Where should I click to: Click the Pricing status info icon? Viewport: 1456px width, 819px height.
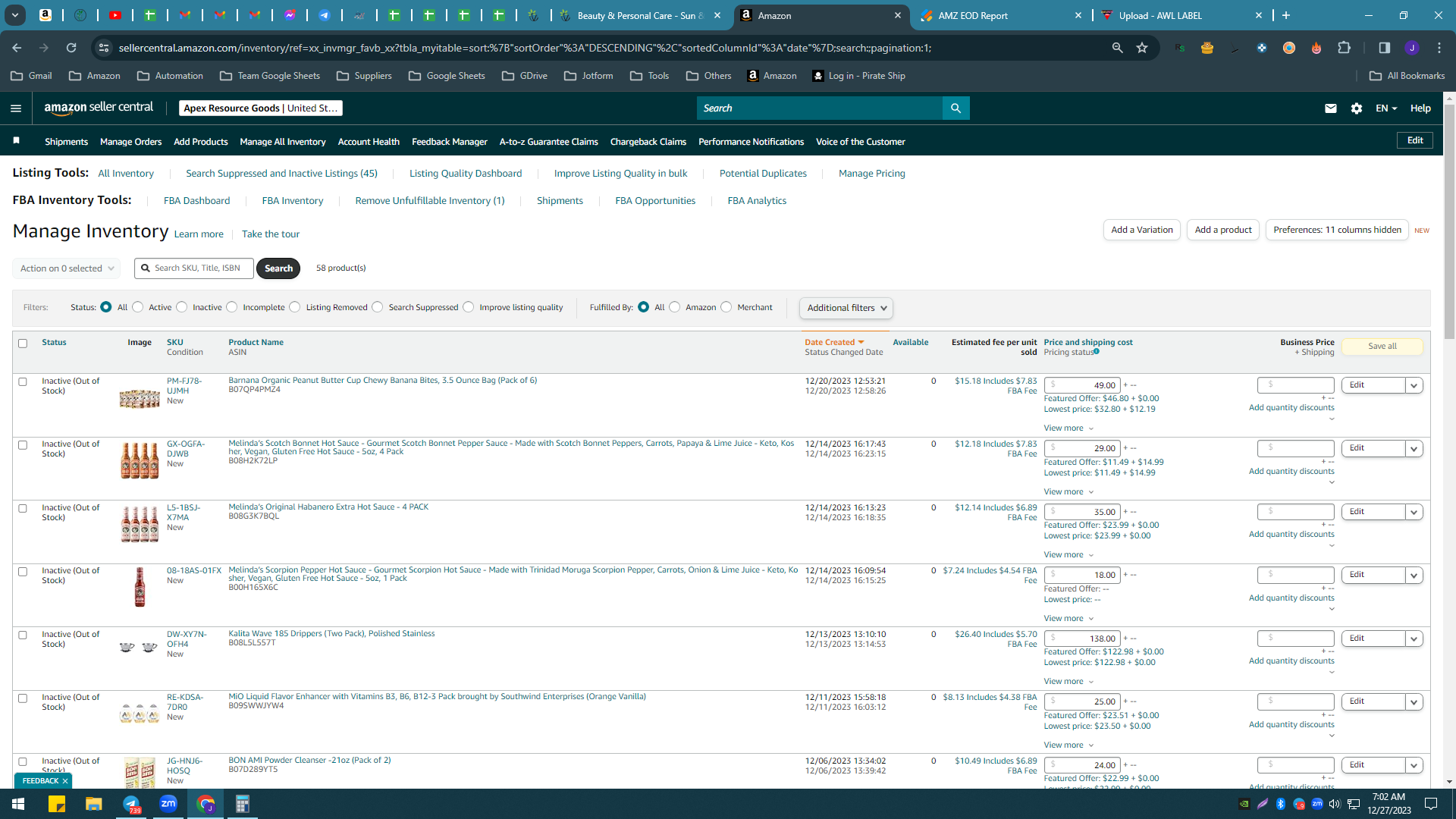click(x=1097, y=351)
